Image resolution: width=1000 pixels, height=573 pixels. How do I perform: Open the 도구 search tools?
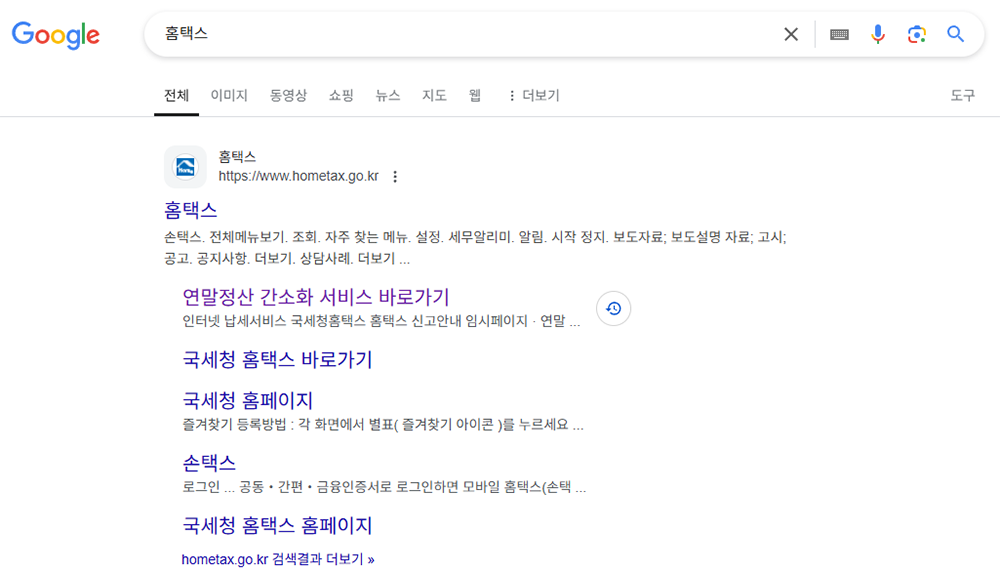(x=963, y=96)
